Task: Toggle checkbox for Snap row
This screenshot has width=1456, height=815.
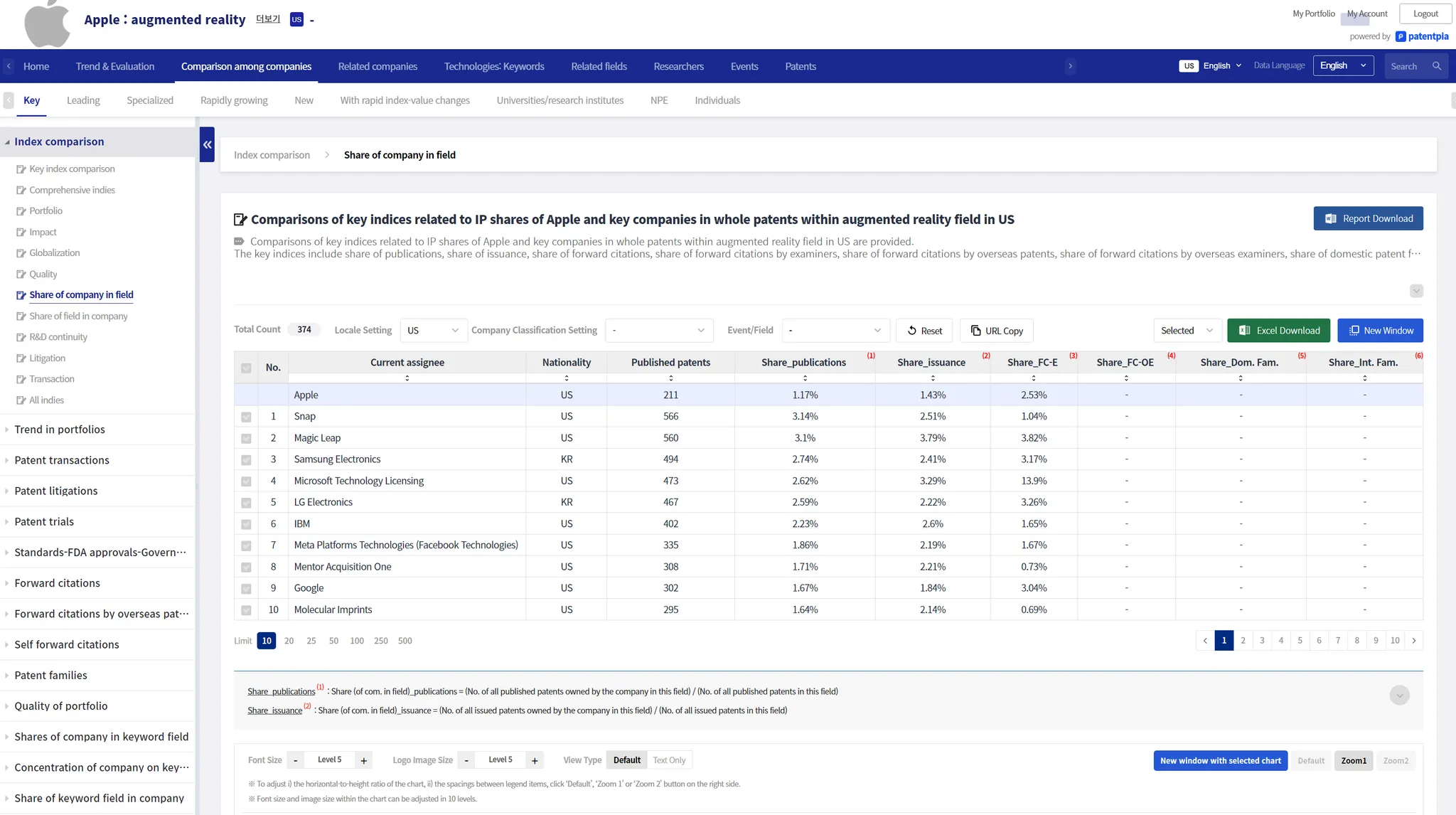Action: click(246, 417)
